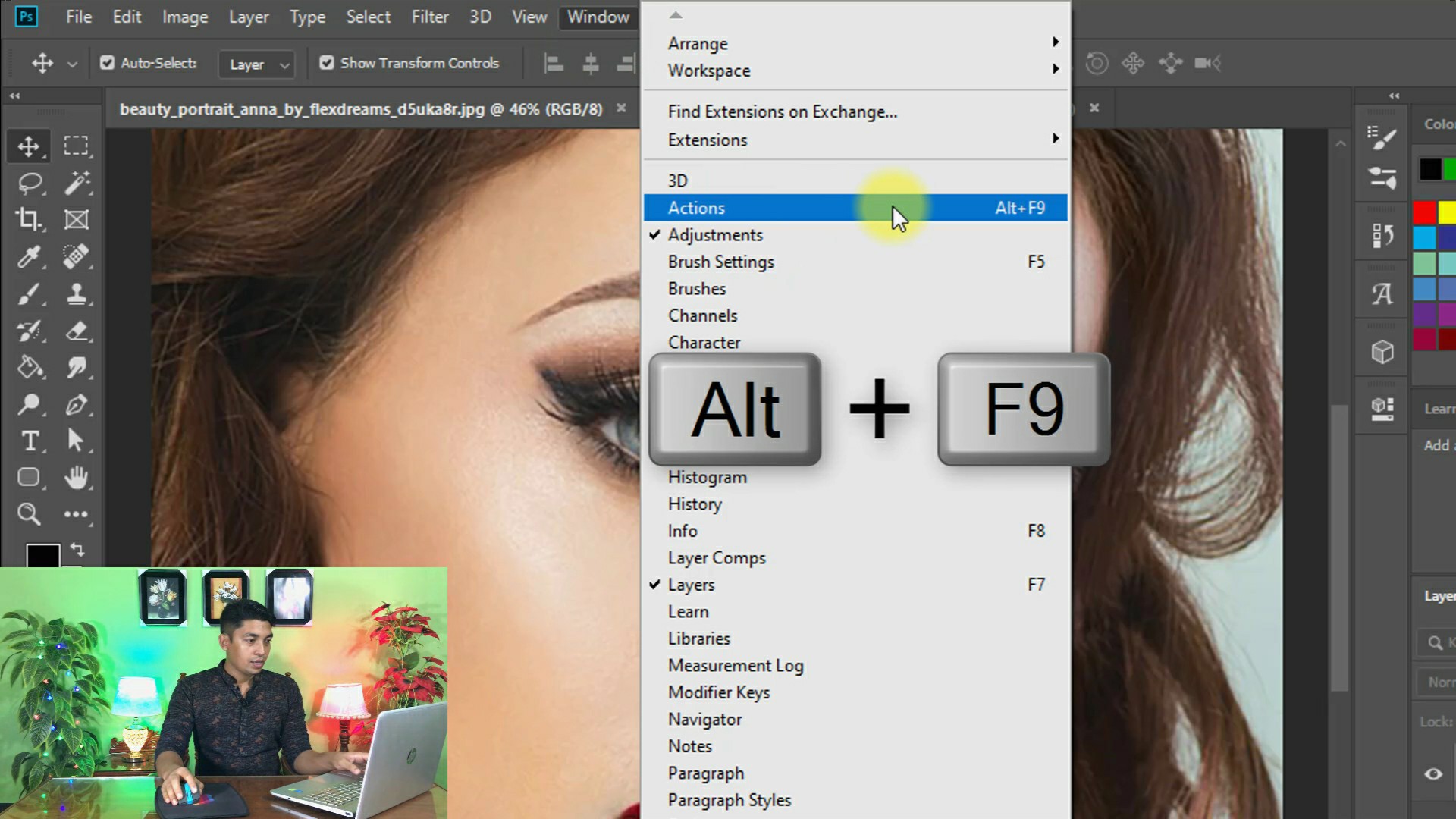Select the Spot Healing Brush tool

pyautogui.click(x=75, y=257)
